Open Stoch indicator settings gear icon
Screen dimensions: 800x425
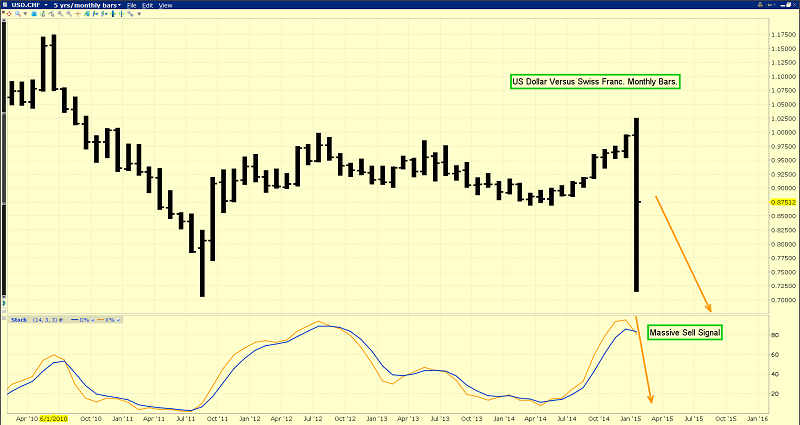tap(61, 320)
